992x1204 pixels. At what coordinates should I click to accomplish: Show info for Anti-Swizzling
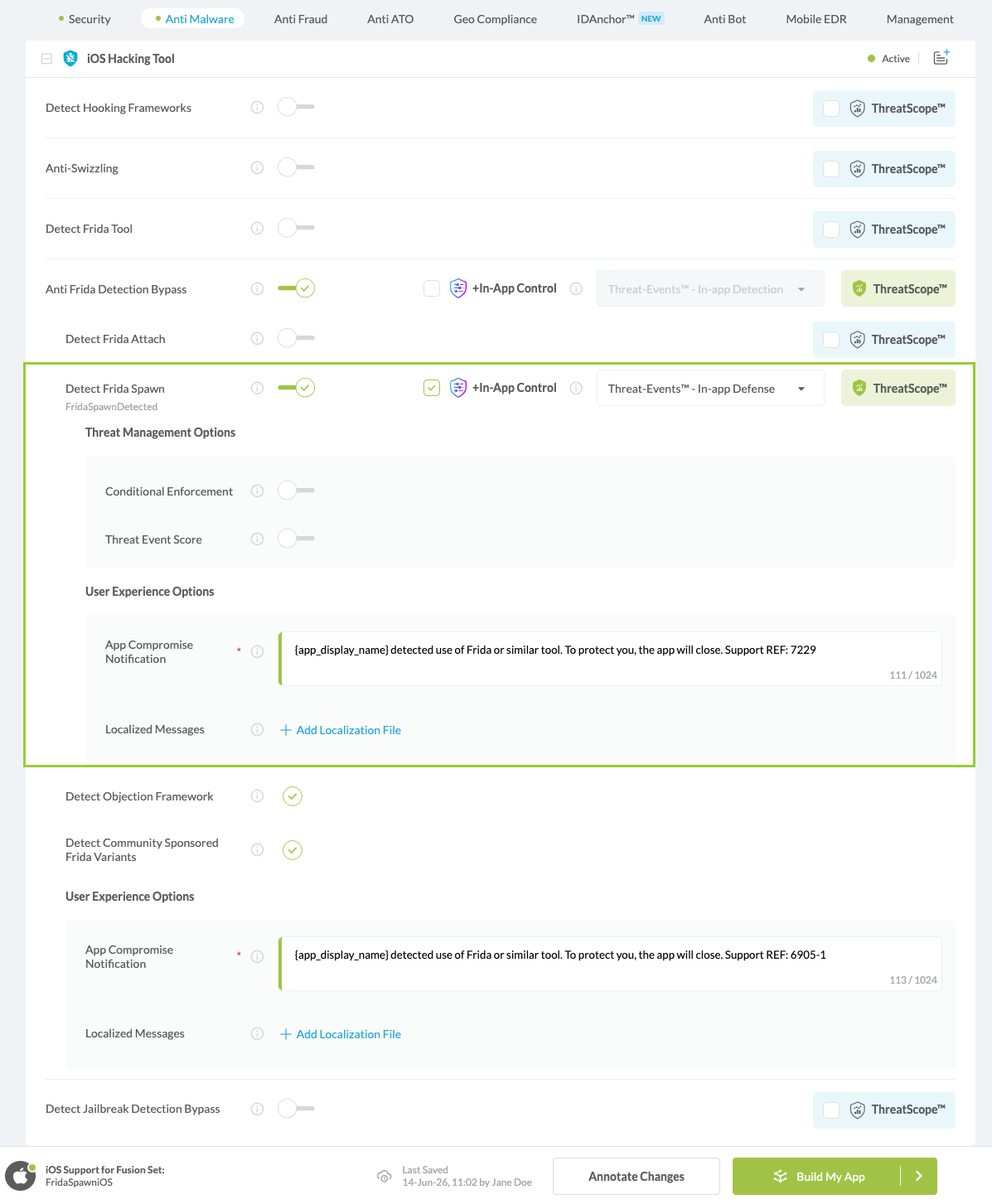pyautogui.click(x=257, y=167)
